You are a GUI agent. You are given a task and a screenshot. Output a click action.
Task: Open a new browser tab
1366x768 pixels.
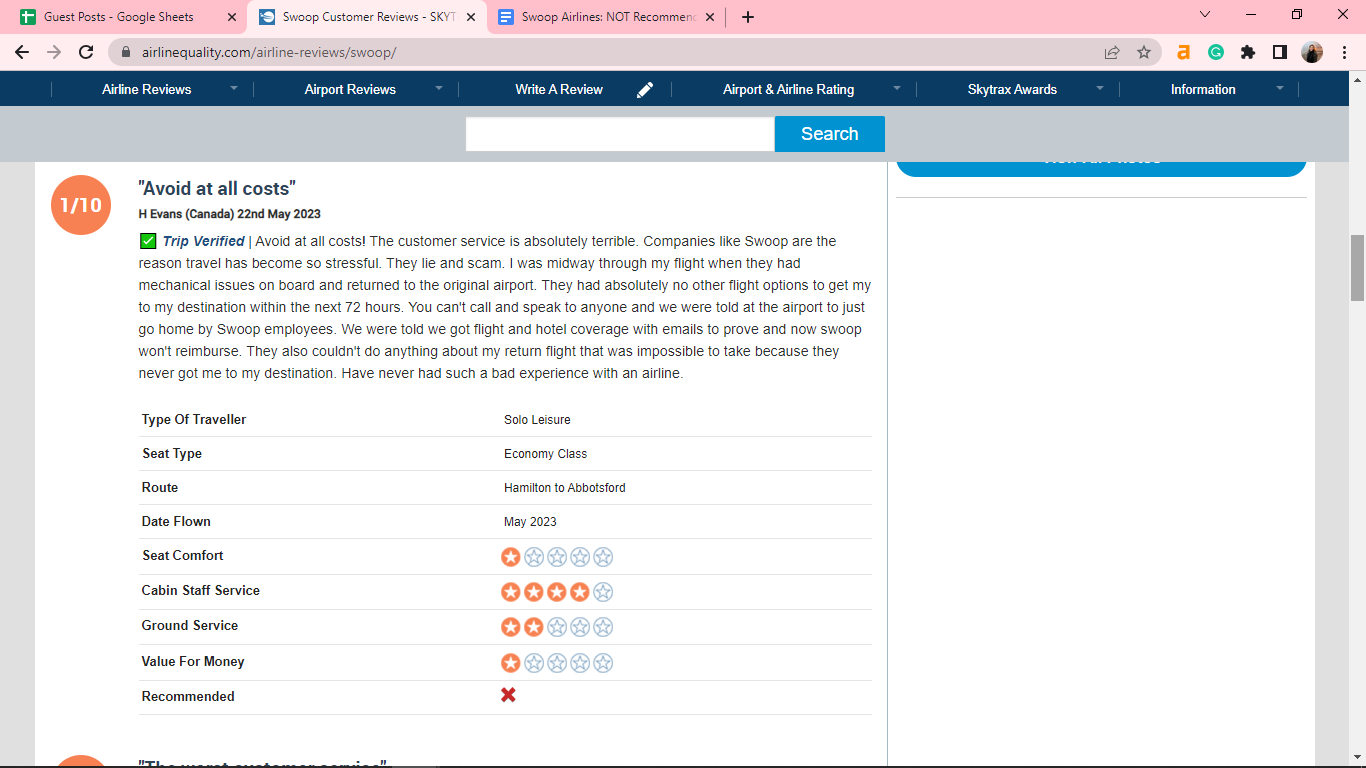(x=748, y=17)
